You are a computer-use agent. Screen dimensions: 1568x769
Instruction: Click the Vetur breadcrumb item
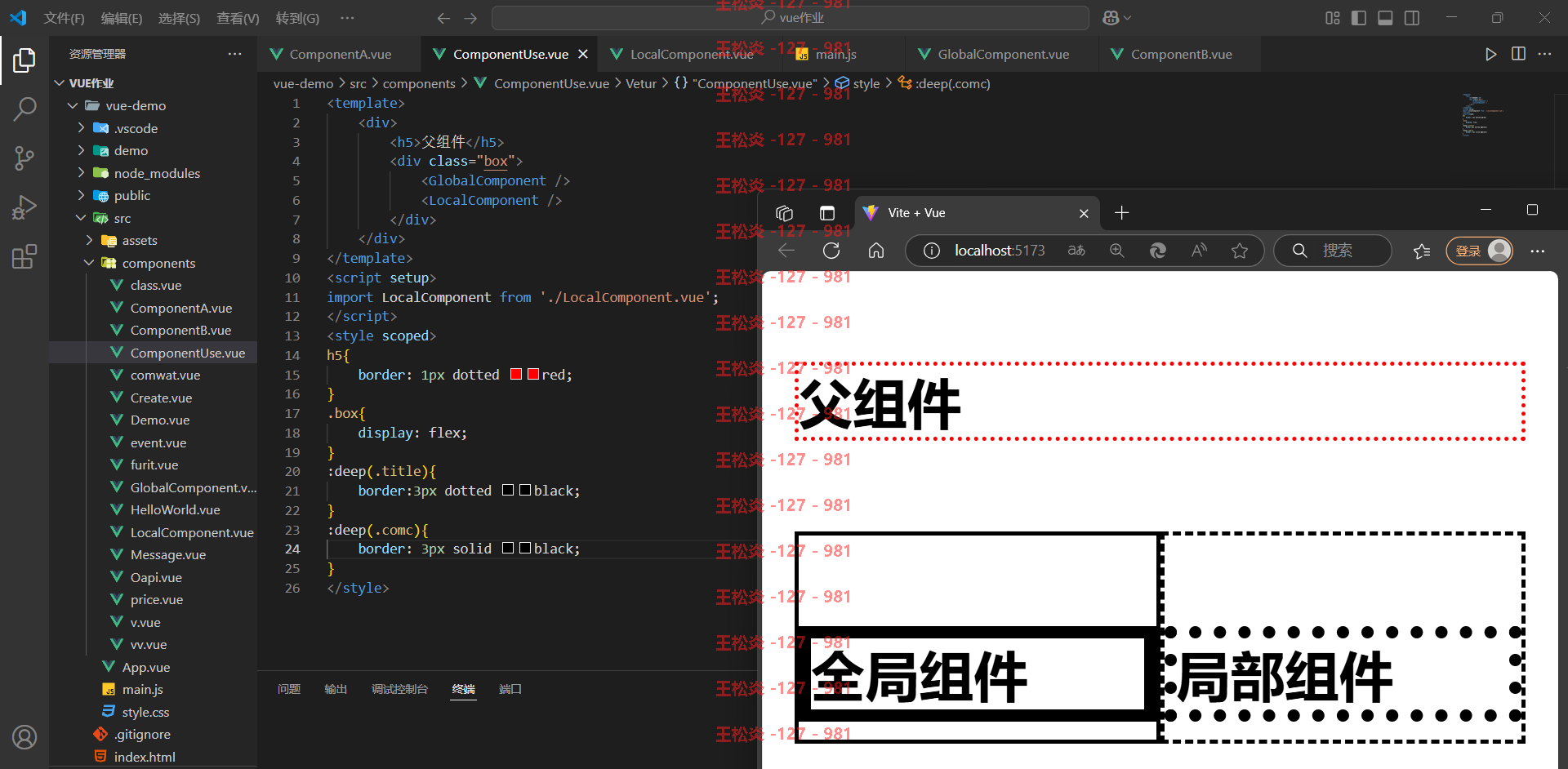pyautogui.click(x=641, y=83)
